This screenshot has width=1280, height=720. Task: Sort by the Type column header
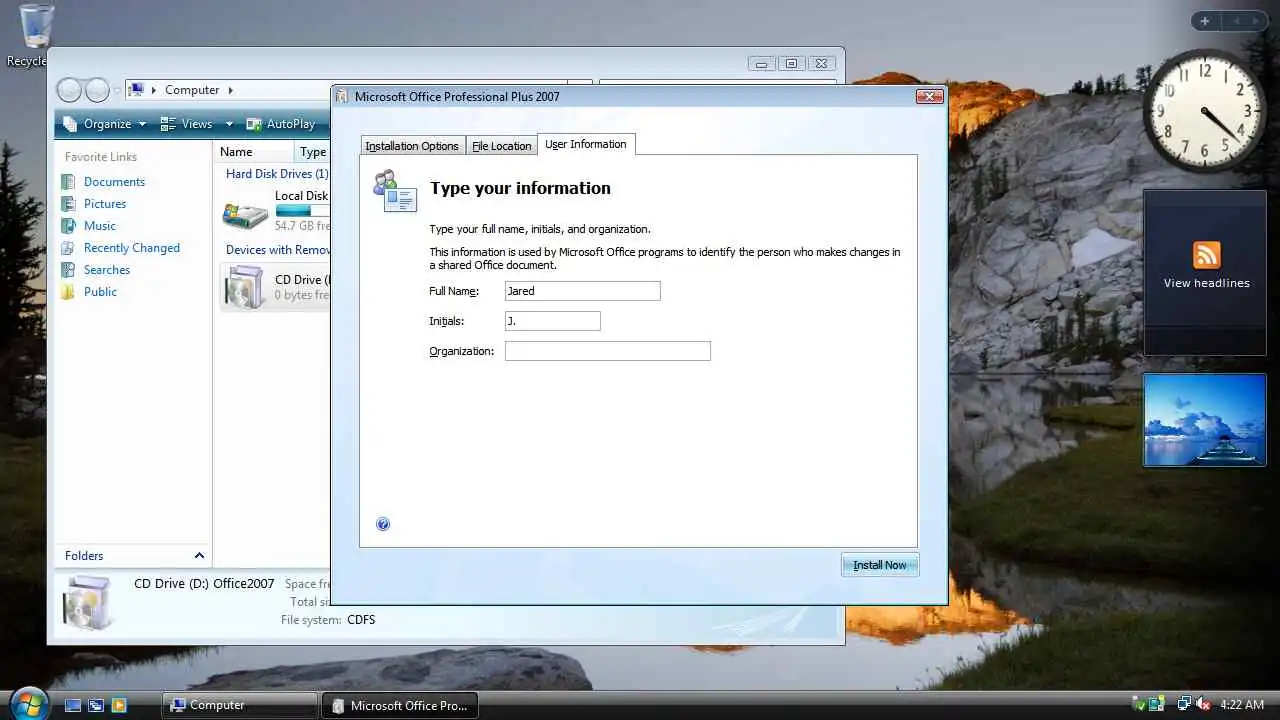313,152
